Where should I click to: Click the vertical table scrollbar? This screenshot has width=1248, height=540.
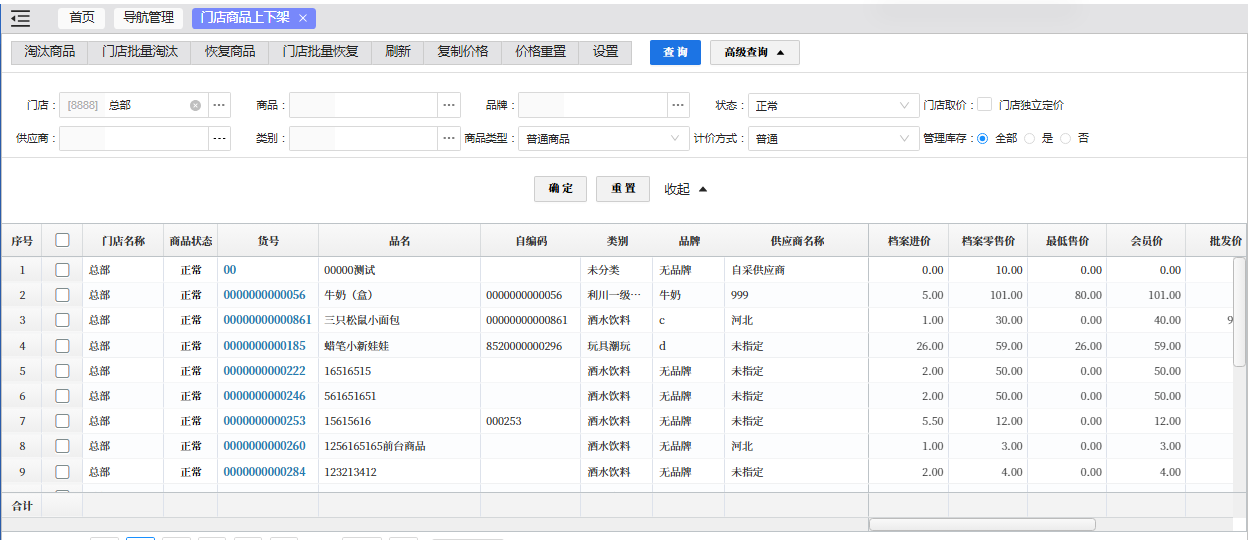coord(1240,310)
